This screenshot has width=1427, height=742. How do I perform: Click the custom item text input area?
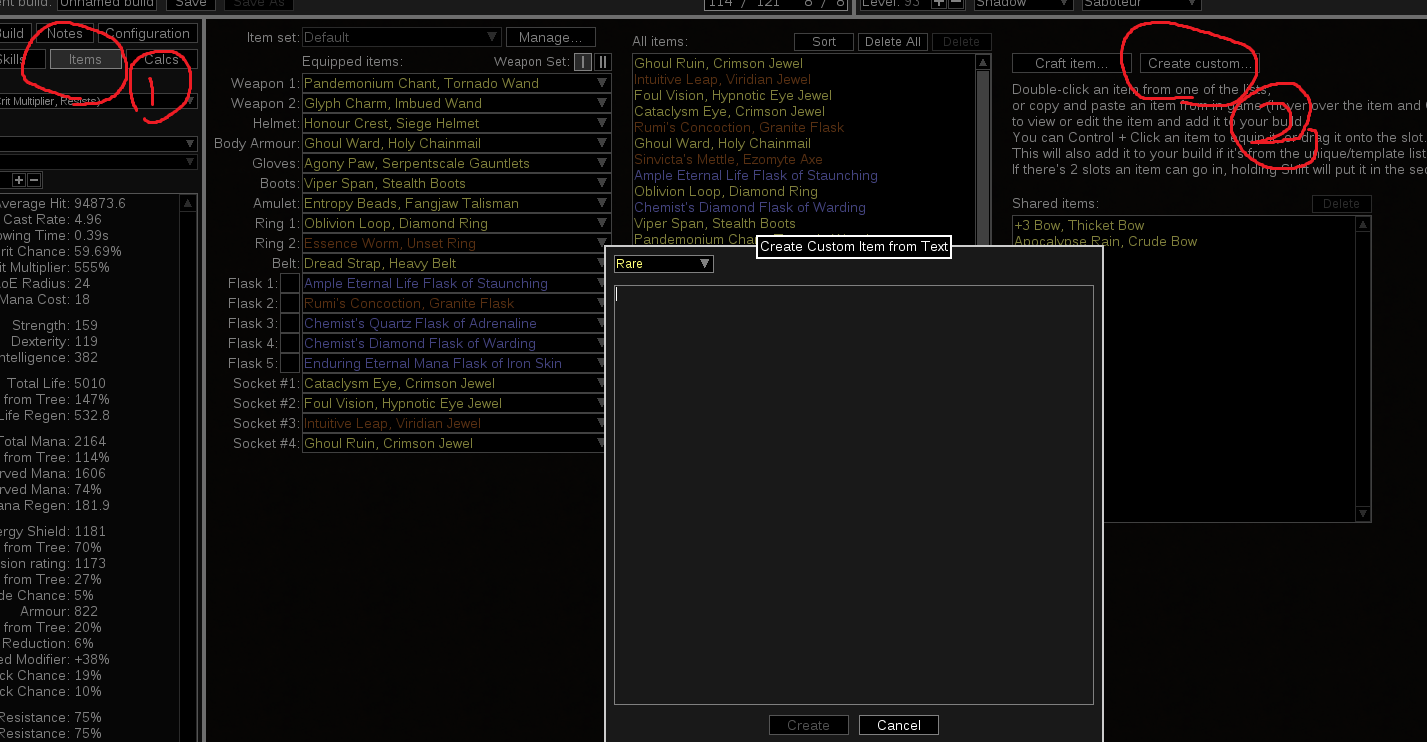853,495
